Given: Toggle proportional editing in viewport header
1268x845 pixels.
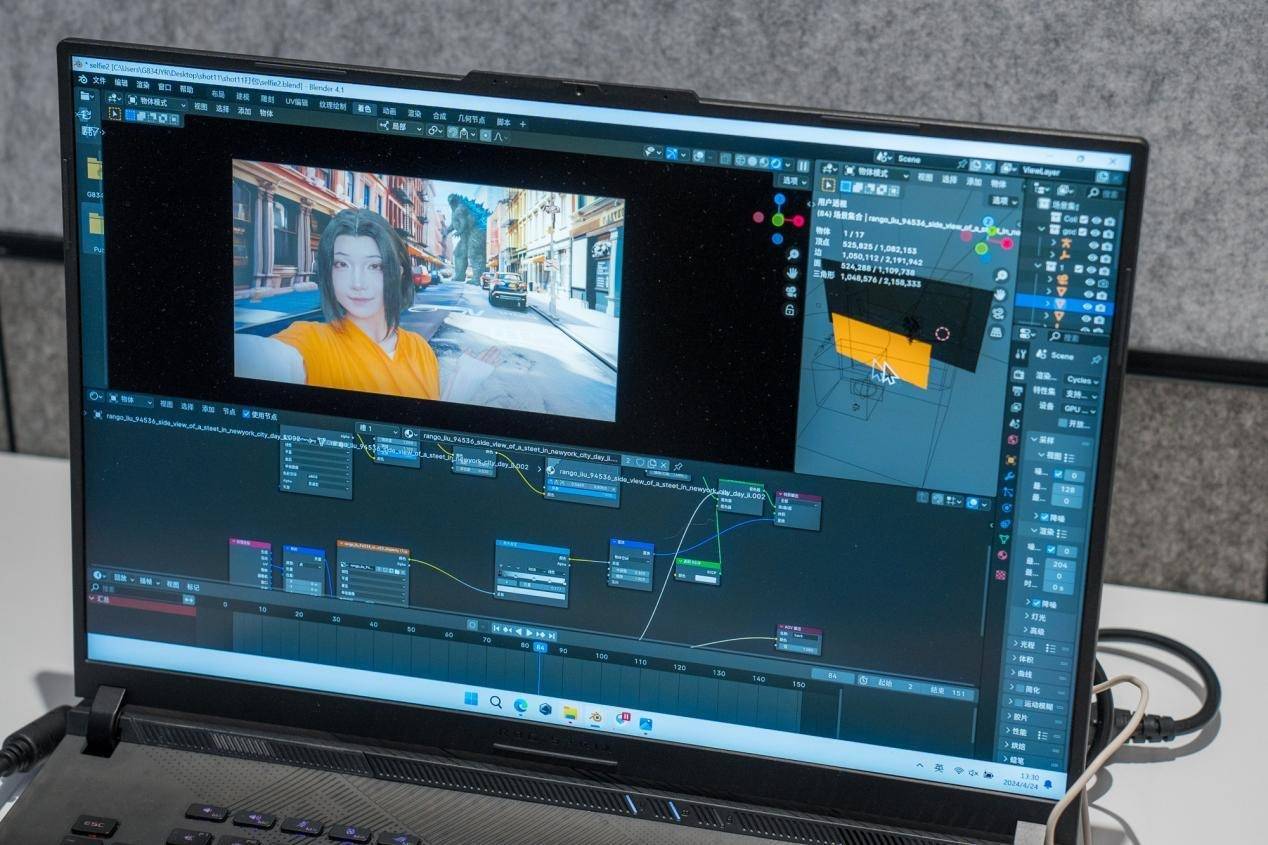Looking at the screenshot, I should [x=486, y=135].
